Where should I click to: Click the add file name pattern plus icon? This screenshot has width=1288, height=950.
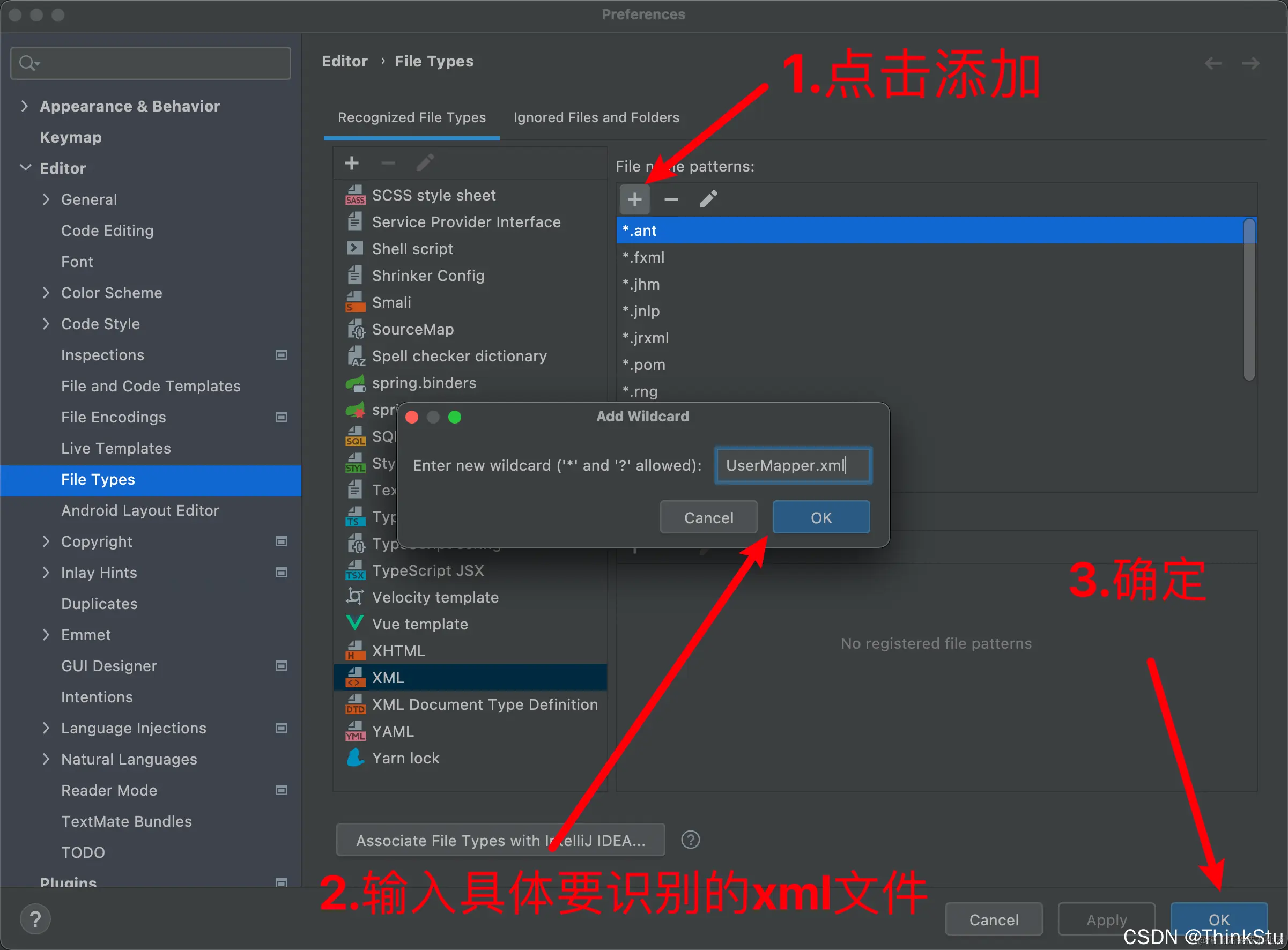click(634, 199)
